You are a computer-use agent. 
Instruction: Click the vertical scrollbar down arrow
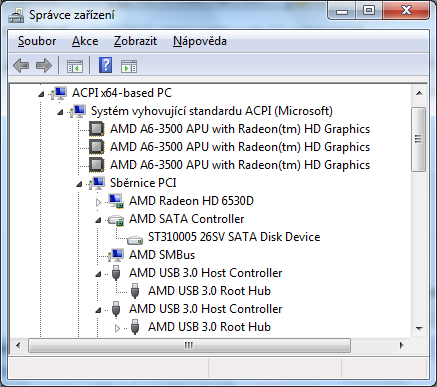point(419,329)
